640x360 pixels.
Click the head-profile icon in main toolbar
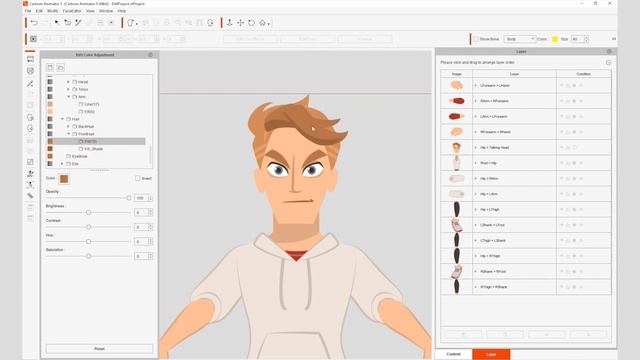click(210, 23)
